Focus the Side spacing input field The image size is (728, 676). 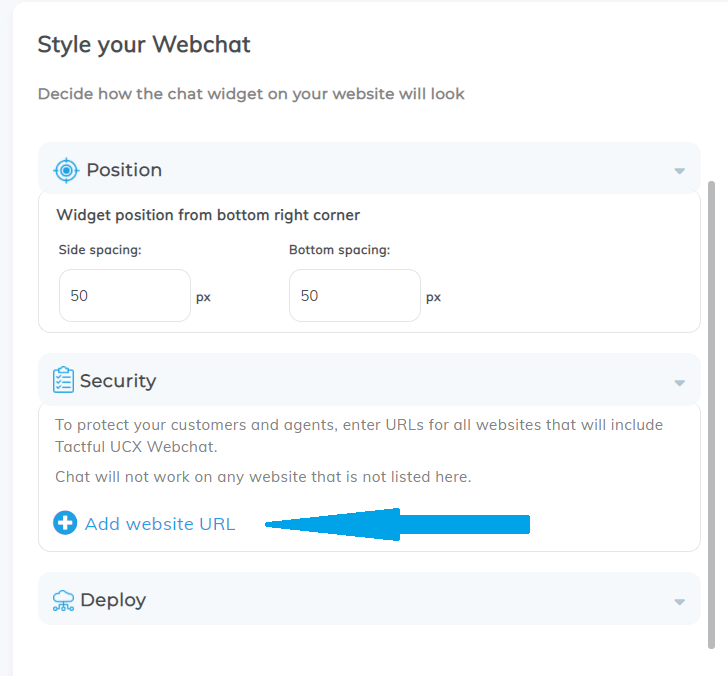[x=125, y=295]
